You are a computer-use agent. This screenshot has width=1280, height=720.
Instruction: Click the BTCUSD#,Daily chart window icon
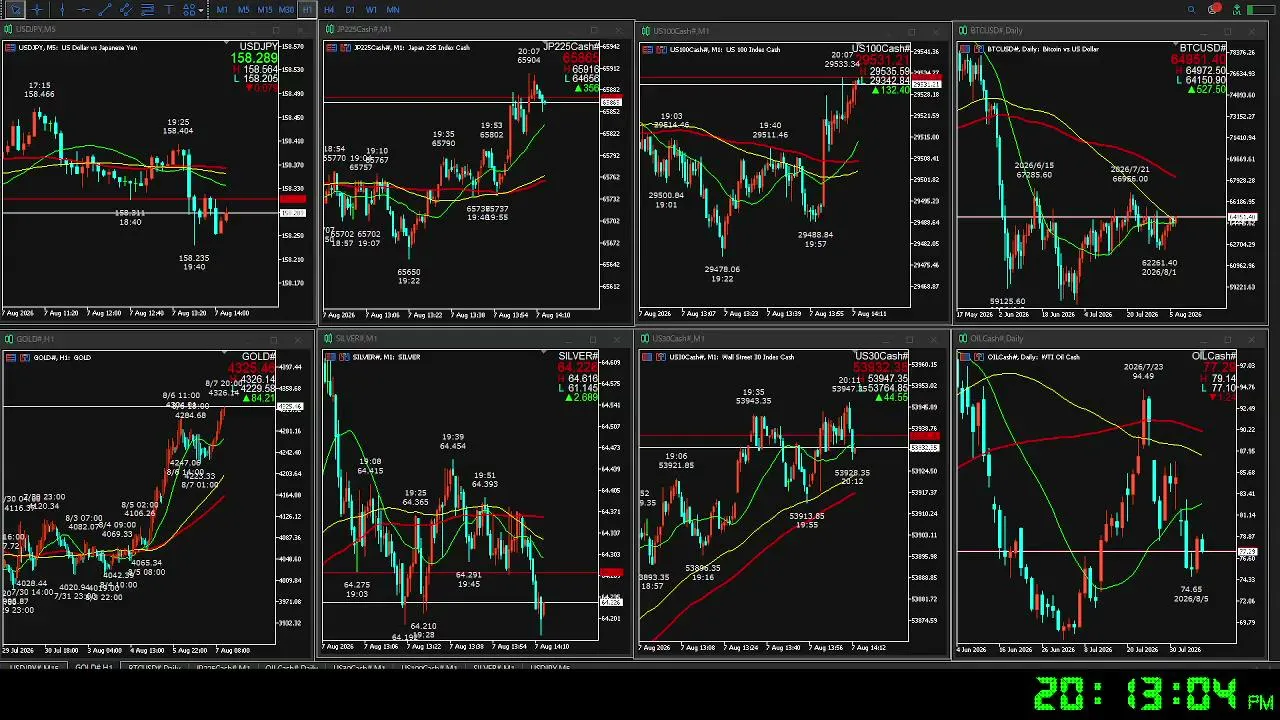tap(965, 31)
